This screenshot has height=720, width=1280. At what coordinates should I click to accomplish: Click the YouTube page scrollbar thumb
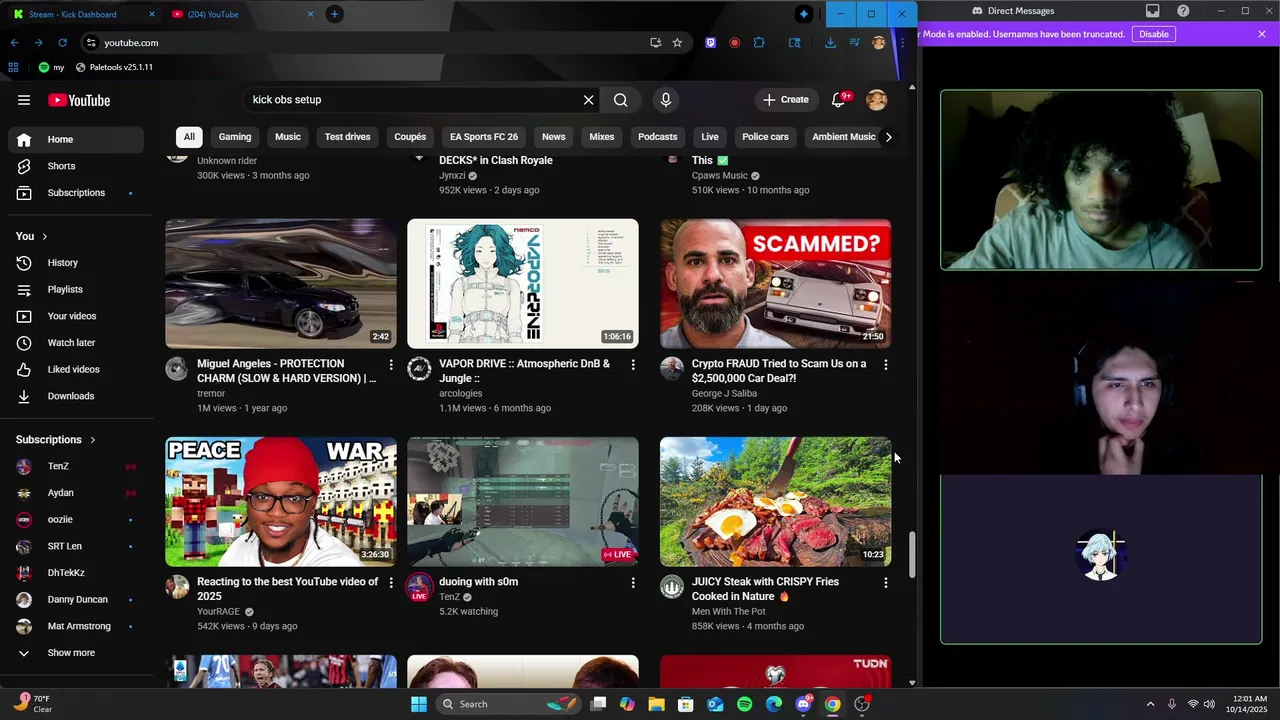[911, 555]
